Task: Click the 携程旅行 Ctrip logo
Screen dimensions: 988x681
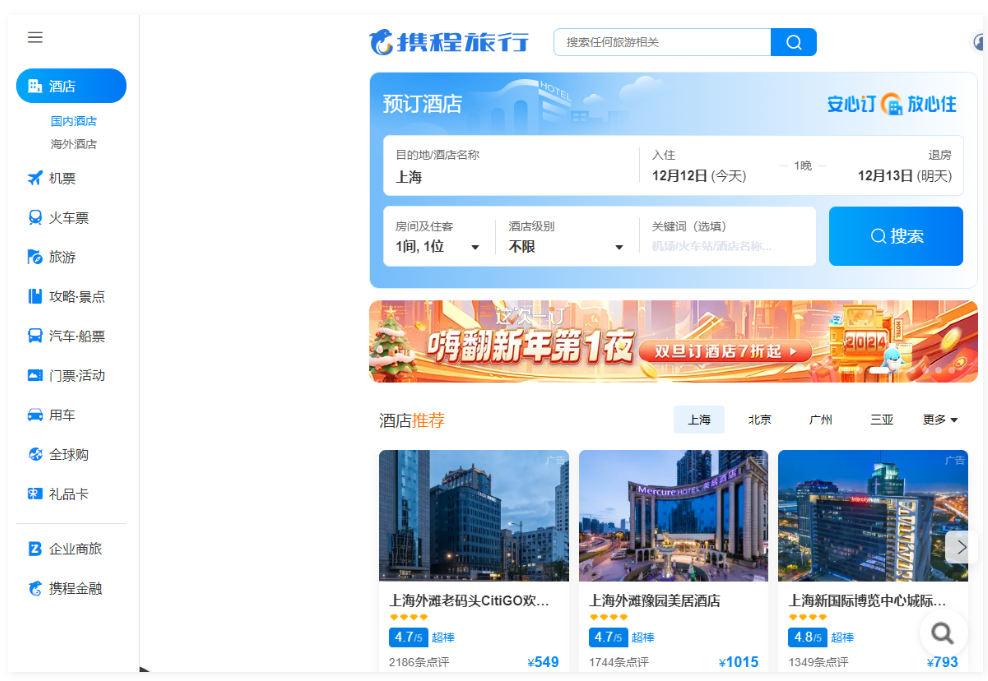Action: [449, 42]
